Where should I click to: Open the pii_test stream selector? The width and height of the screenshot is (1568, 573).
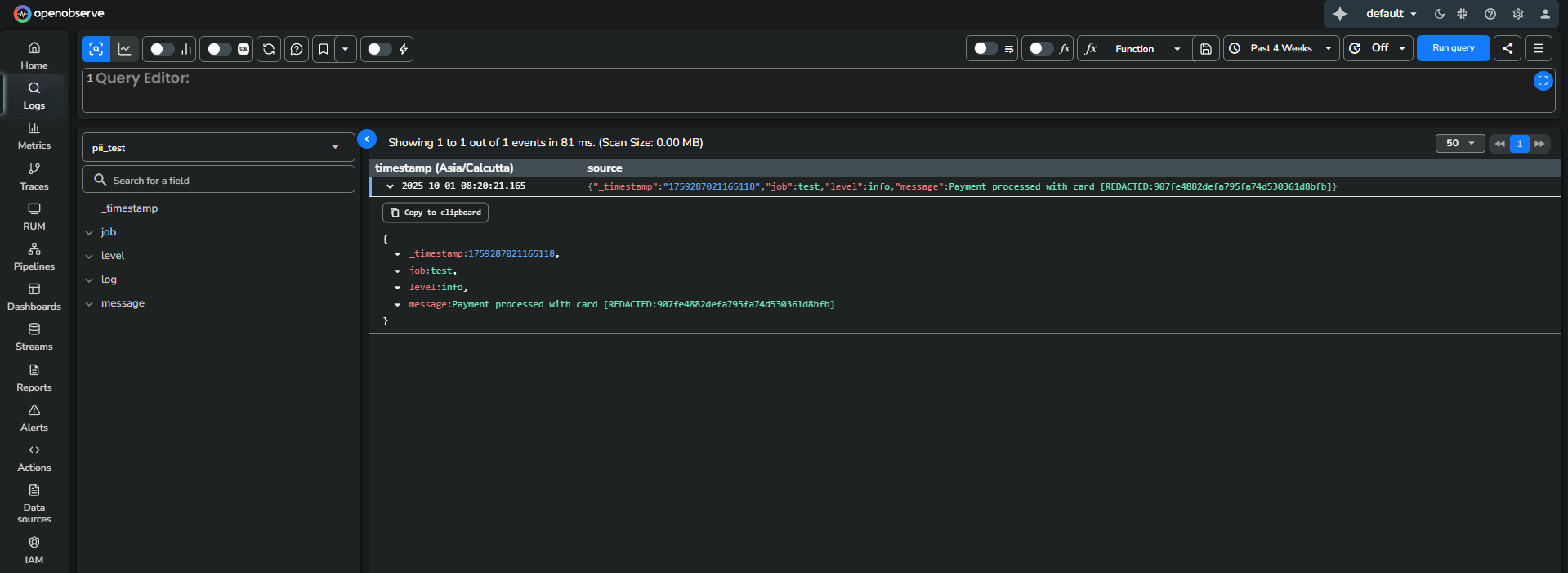coord(218,147)
